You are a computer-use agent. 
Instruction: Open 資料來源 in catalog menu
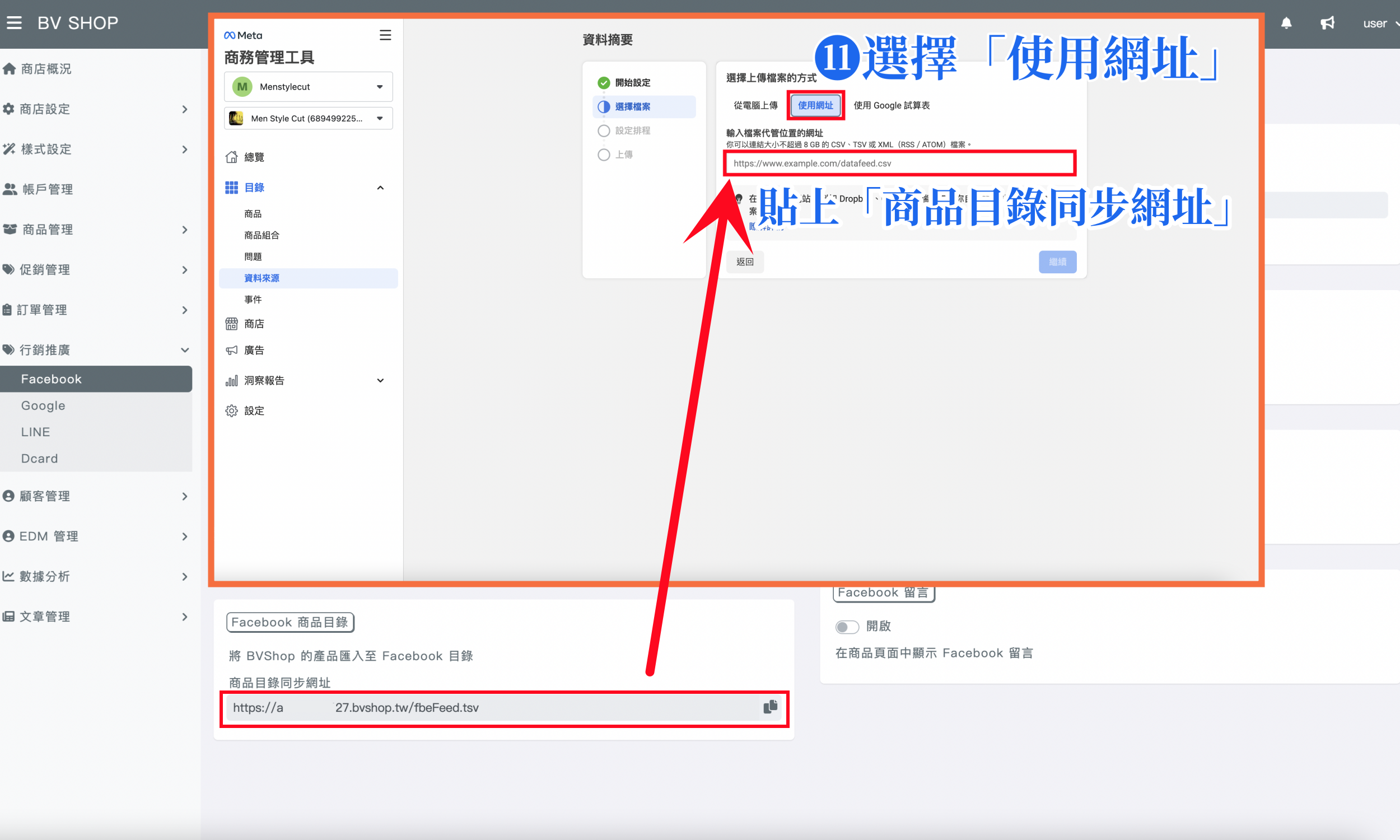(309, 278)
